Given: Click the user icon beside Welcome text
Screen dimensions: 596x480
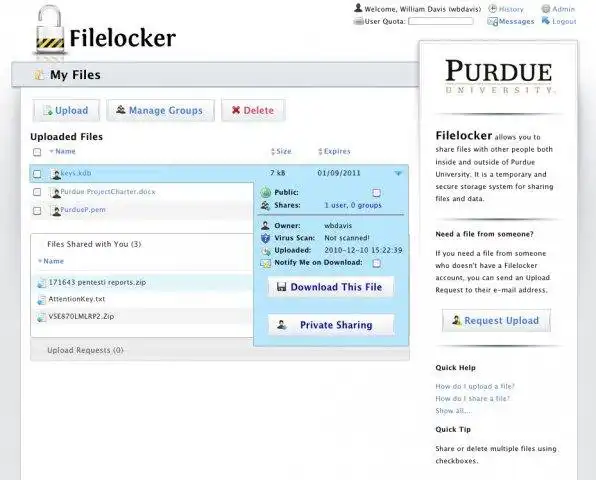Looking at the screenshot, I should (358, 8).
